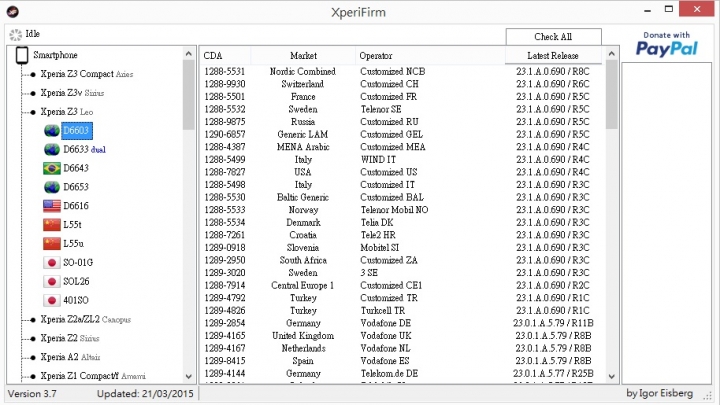Expand Xperia Z2a/ZL2 Canopus node

(x=33, y=320)
